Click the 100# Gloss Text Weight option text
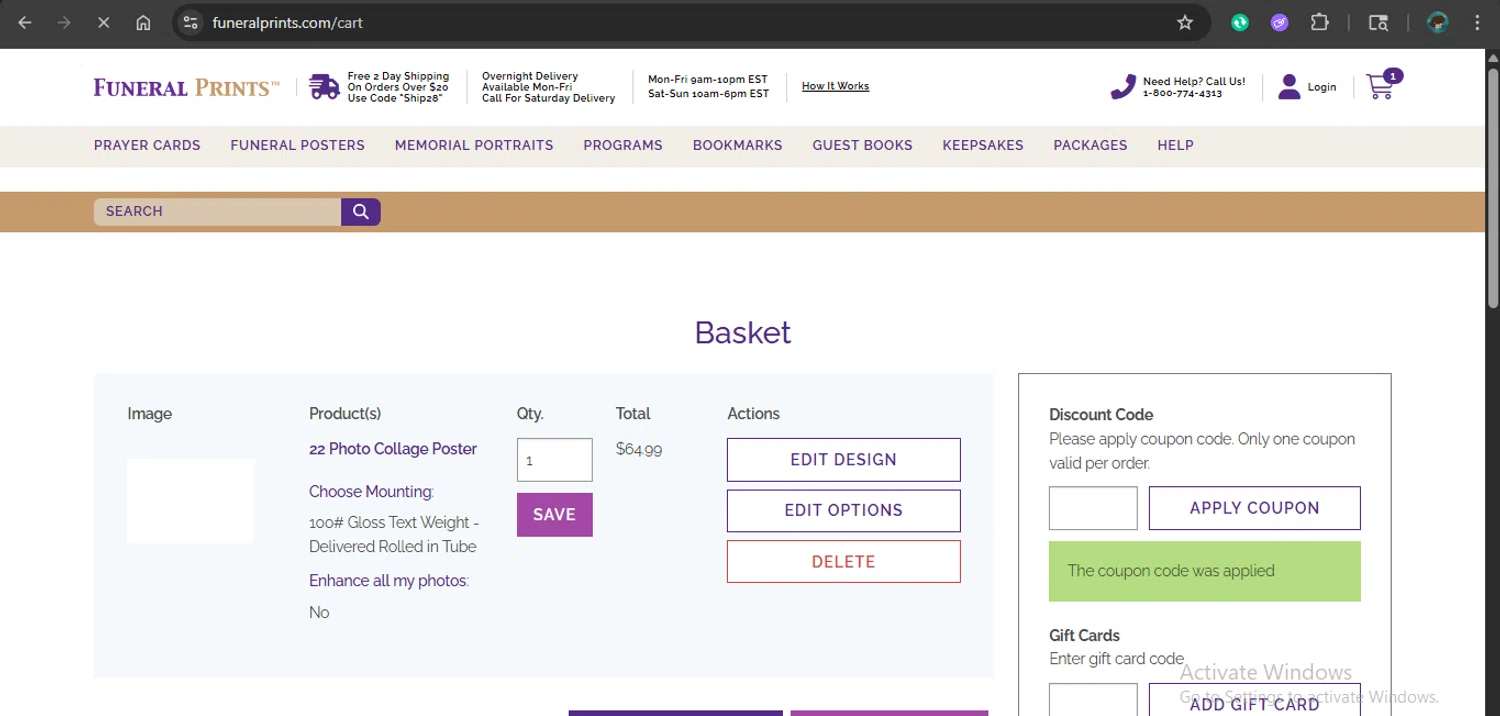The width and height of the screenshot is (1500, 716). coord(394,534)
